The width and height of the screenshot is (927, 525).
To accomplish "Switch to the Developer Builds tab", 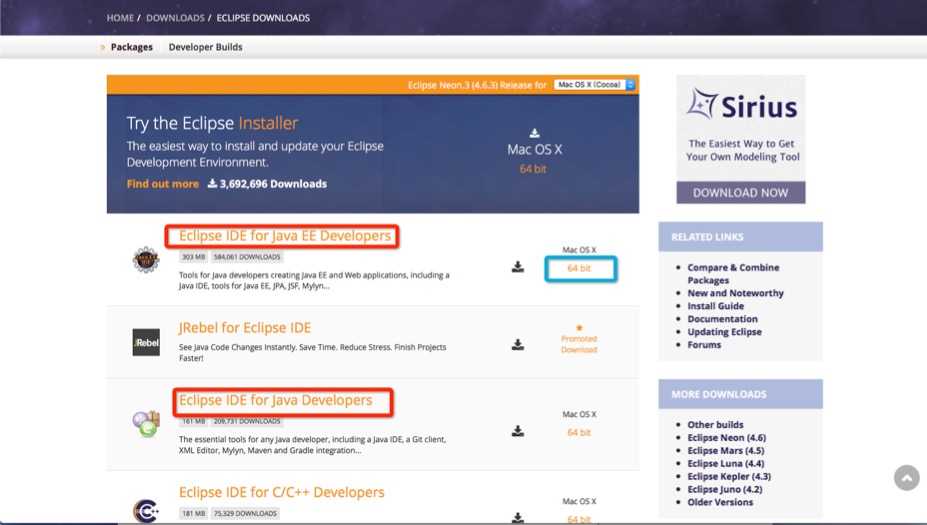I will 206,47.
